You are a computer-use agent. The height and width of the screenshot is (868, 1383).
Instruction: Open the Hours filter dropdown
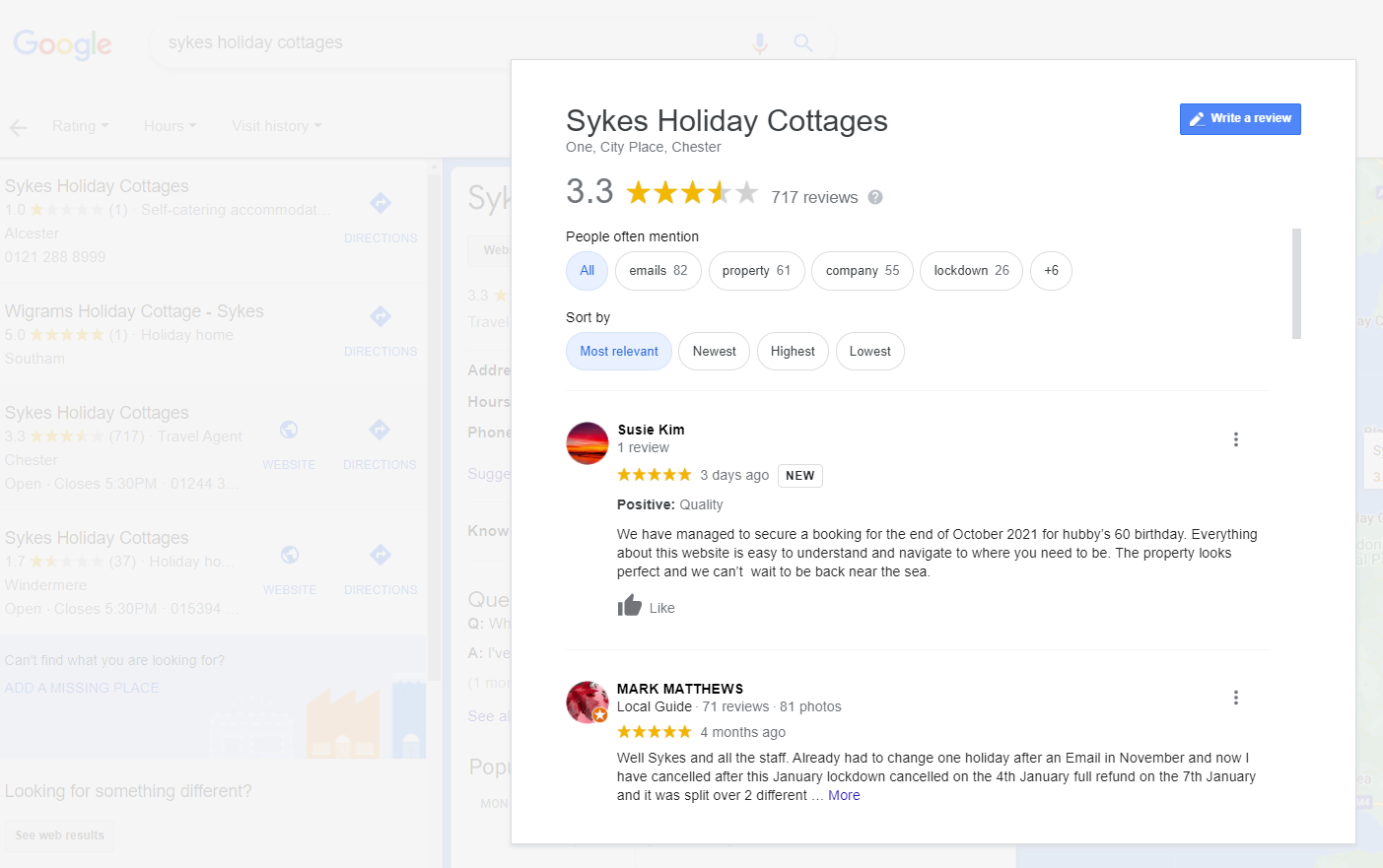(x=170, y=126)
